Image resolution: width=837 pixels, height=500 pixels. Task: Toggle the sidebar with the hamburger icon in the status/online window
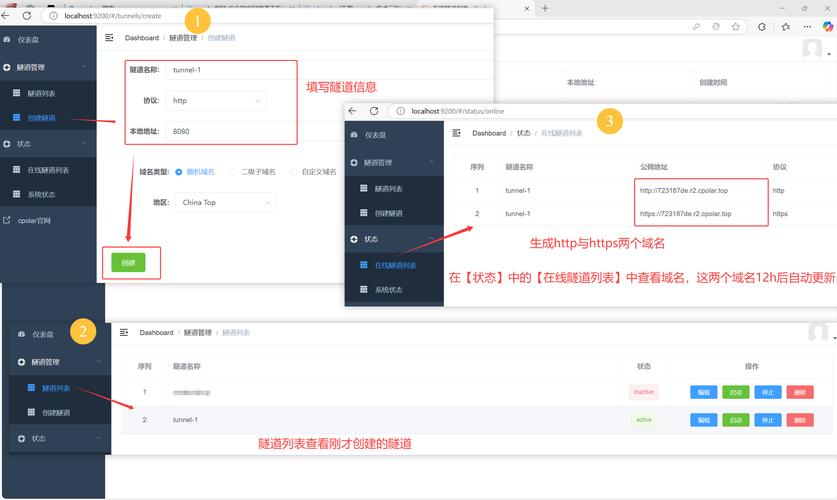pos(456,133)
